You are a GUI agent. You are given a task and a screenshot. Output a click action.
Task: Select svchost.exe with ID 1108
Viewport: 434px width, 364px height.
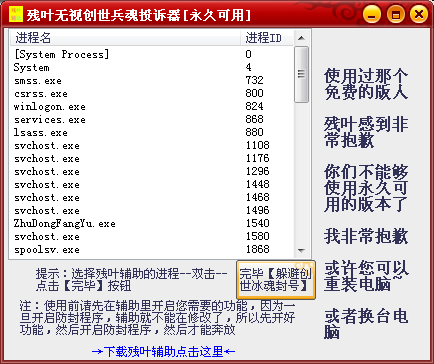(152, 145)
